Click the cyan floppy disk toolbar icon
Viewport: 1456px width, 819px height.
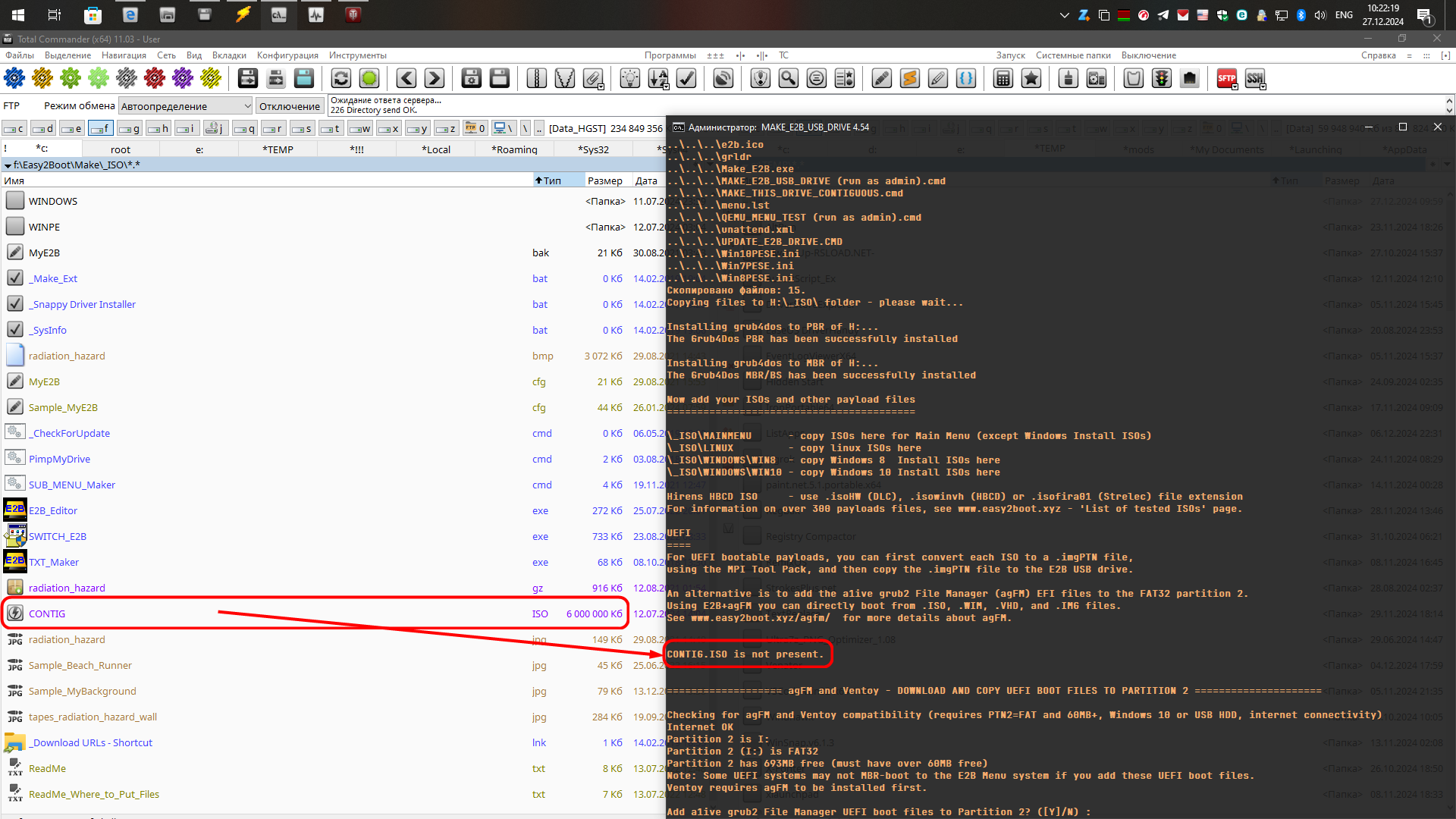[304, 78]
